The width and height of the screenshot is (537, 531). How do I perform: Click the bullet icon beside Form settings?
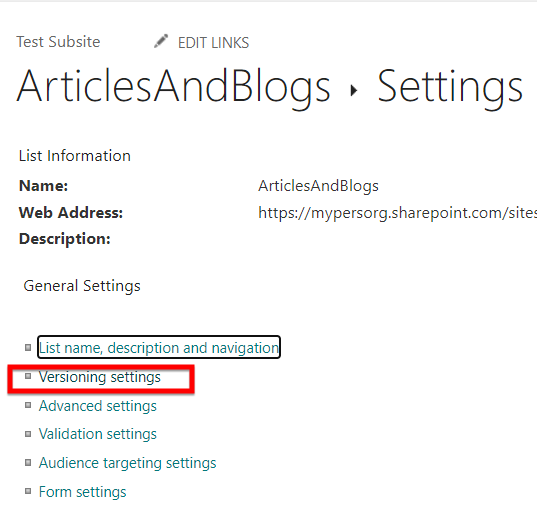pos(28,491)
